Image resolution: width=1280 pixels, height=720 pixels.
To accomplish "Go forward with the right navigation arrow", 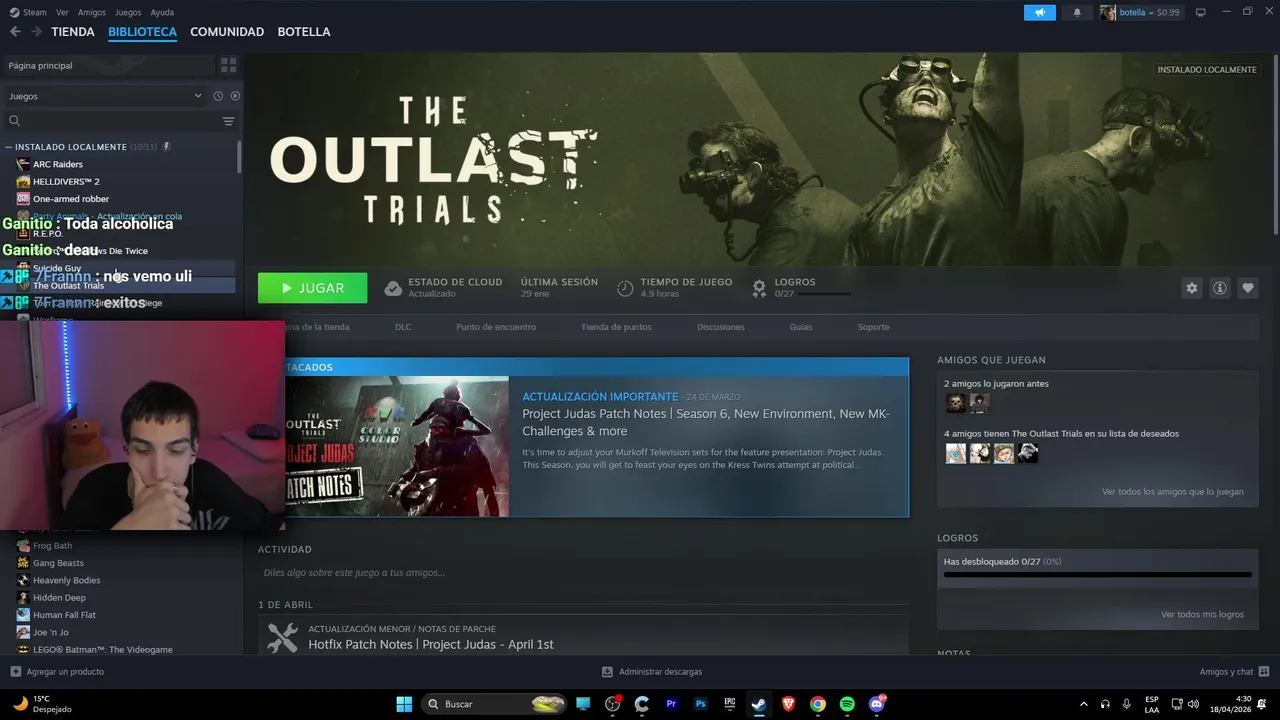I will tap(36, 32).
